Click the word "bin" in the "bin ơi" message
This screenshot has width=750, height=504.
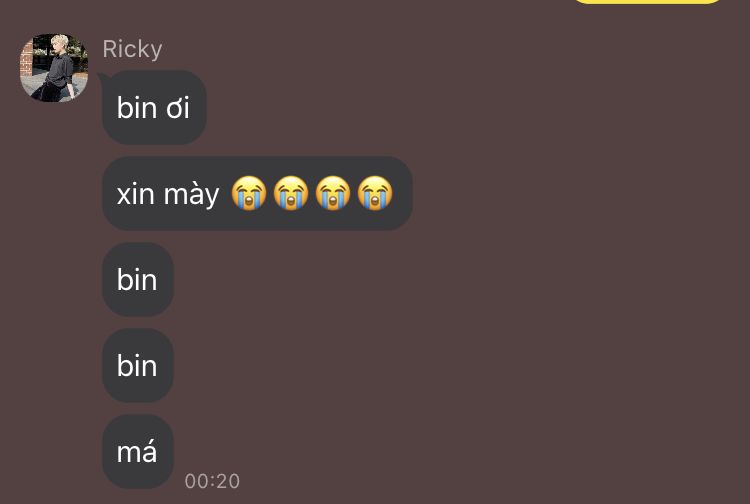pos(136,108)
